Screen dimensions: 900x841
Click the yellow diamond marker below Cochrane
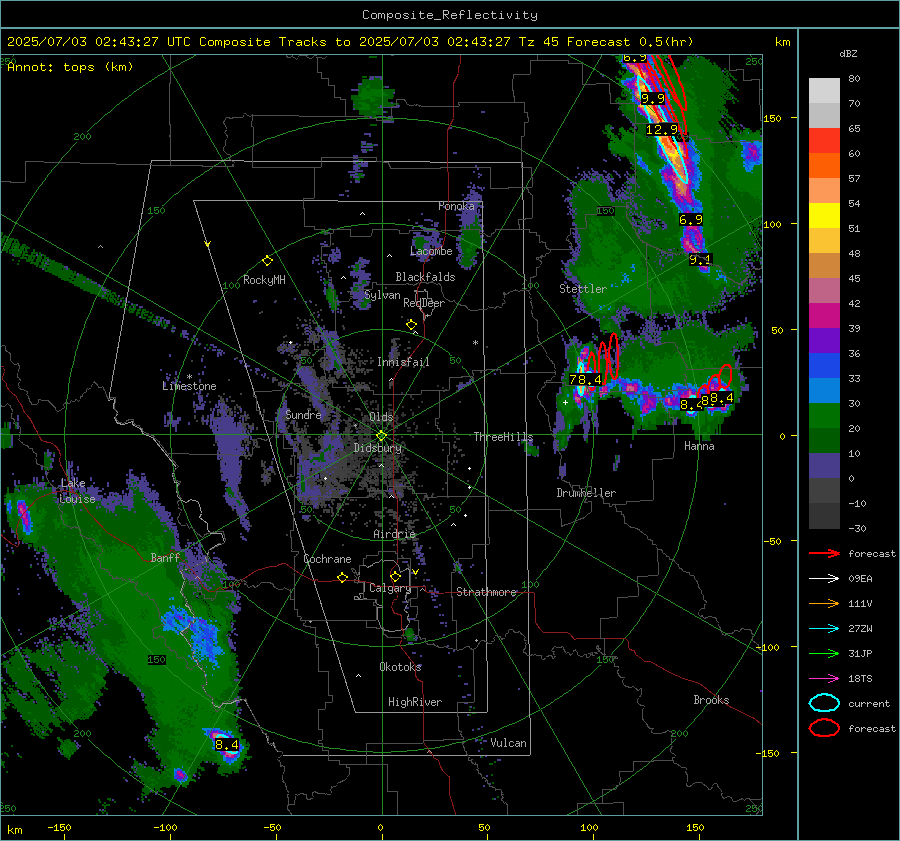point(342,577)
